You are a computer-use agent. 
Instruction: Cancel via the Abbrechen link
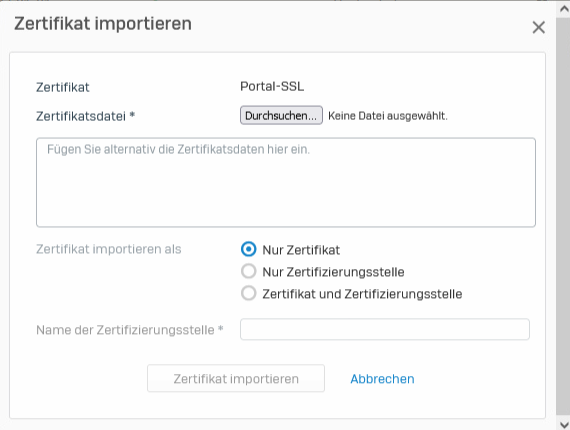[x=382, y=379]
